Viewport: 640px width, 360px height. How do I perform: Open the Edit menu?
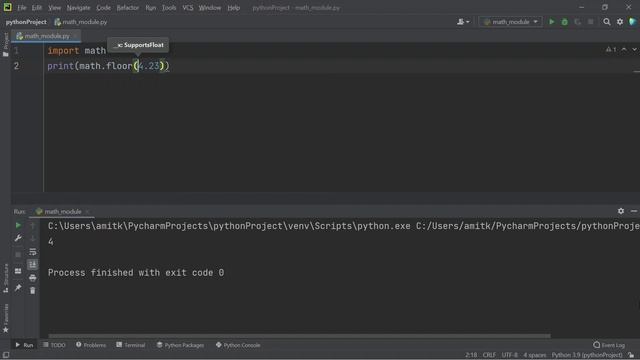pyautogui.click(x=37, y=8)
